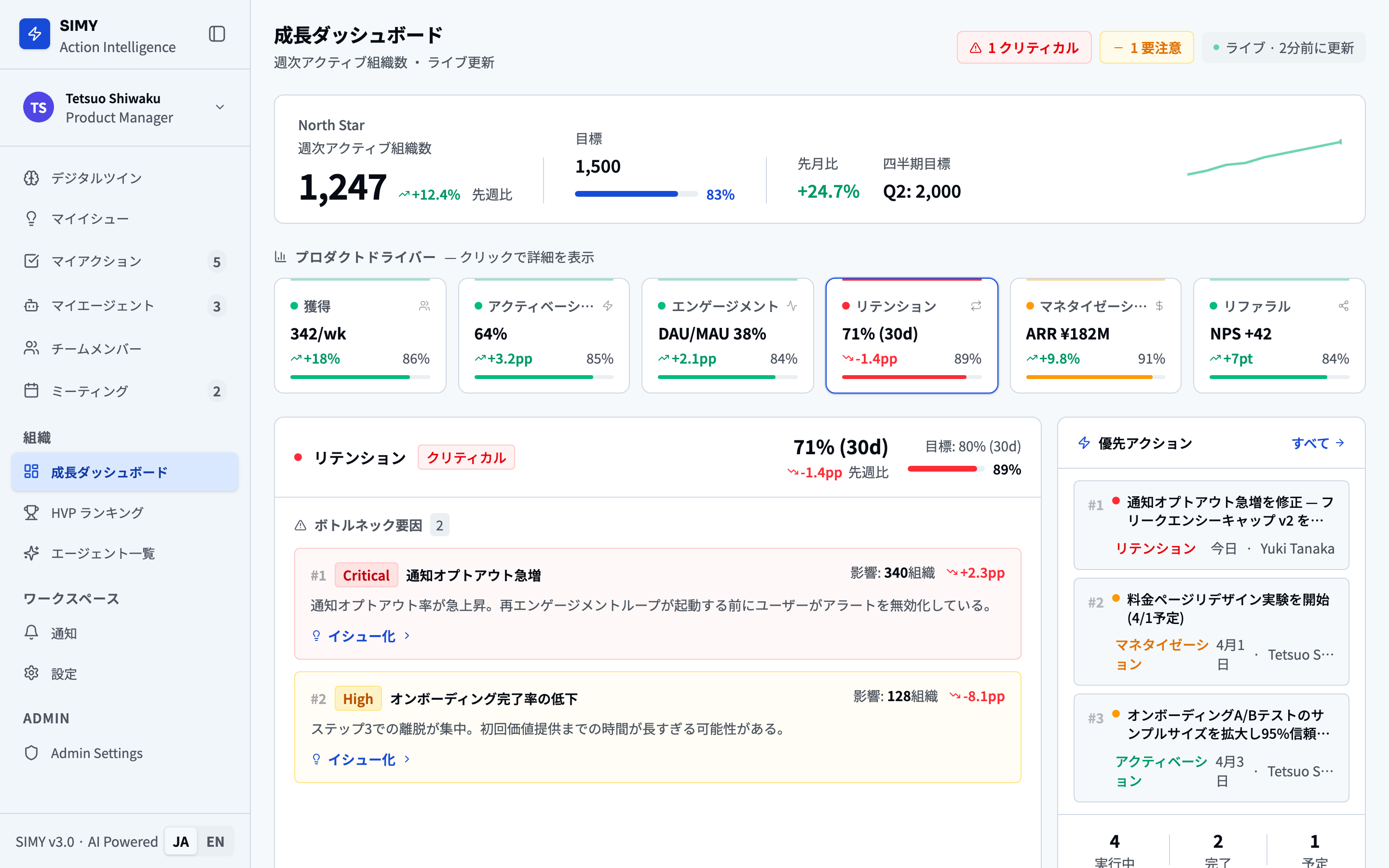
Task: Expand the Tetsuo Shiwaku profile dropdown
Action: tap(220, 107)
